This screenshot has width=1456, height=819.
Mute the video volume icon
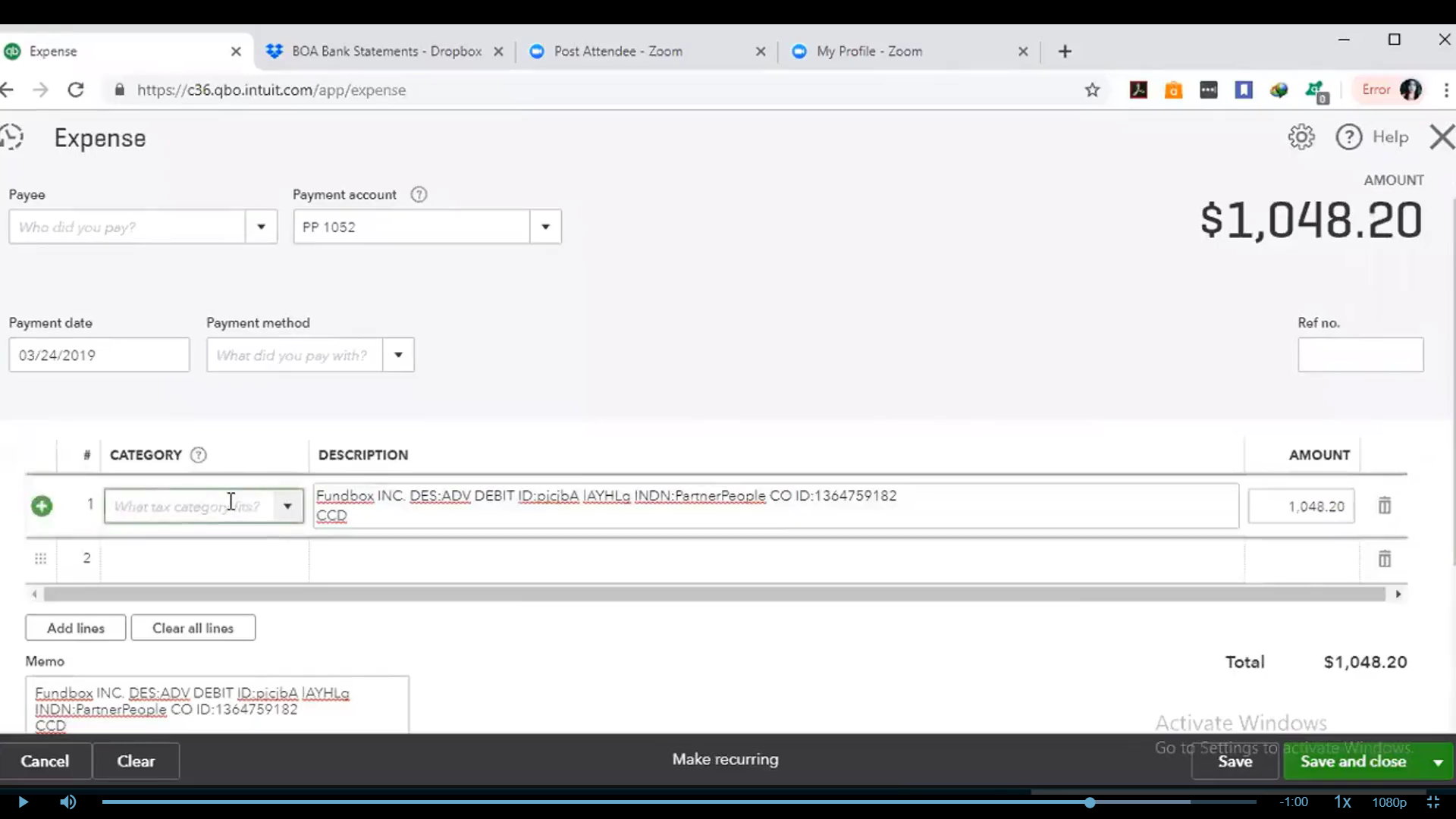point(68,802)
